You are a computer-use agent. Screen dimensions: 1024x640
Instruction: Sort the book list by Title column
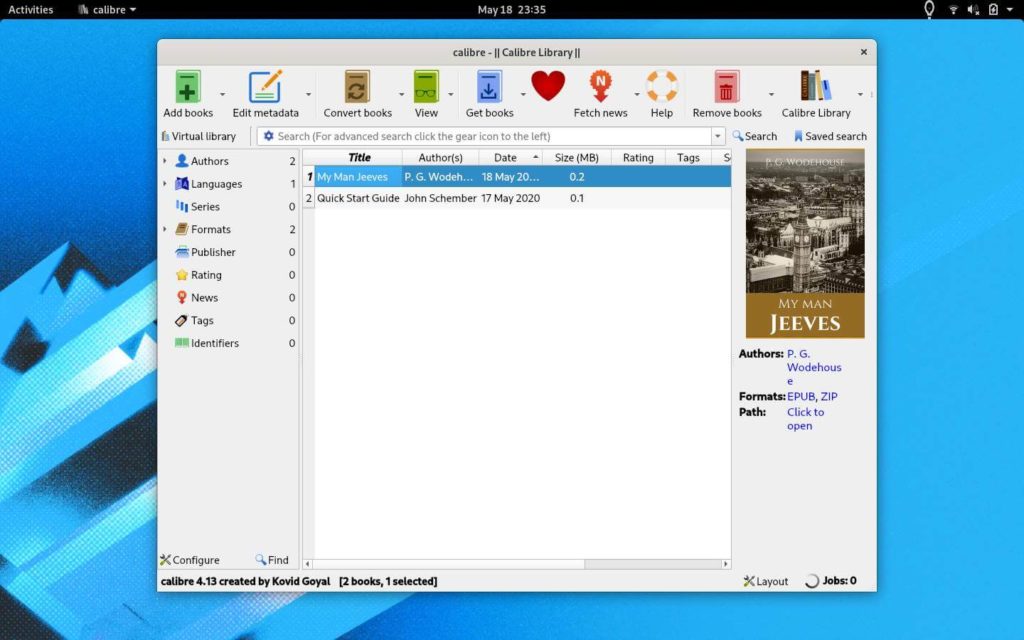point(359,157)
